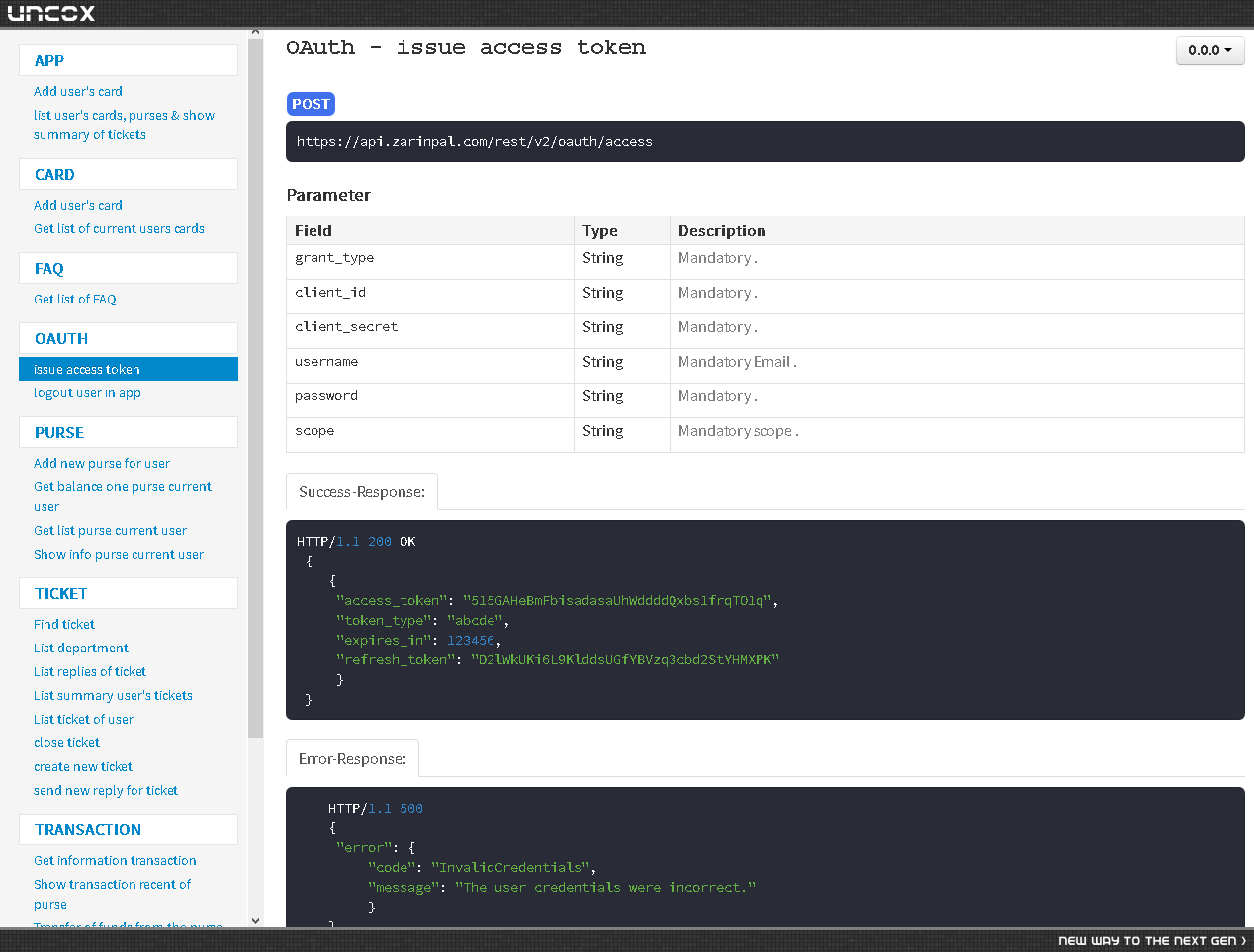
Task: Click the username field cell
Action: point(430,366)
